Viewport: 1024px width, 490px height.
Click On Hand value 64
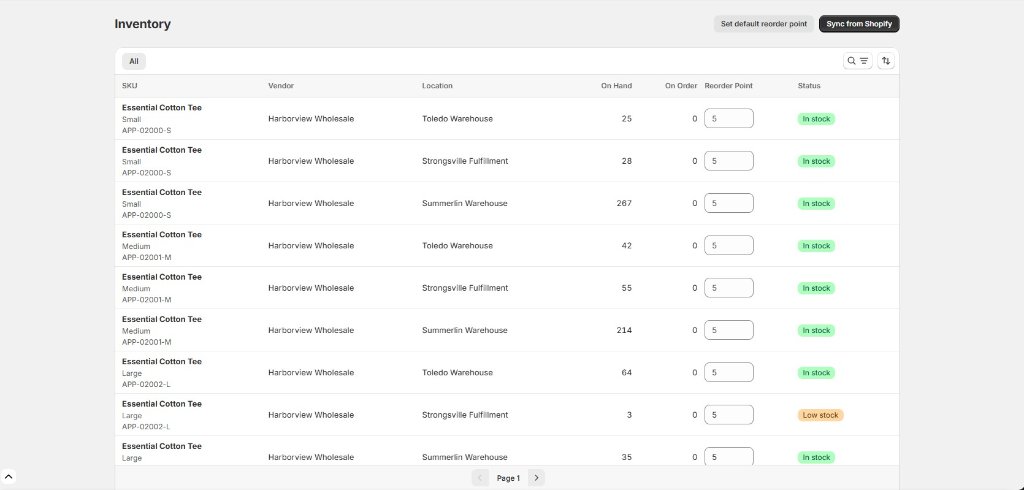[x=626, y=372]
